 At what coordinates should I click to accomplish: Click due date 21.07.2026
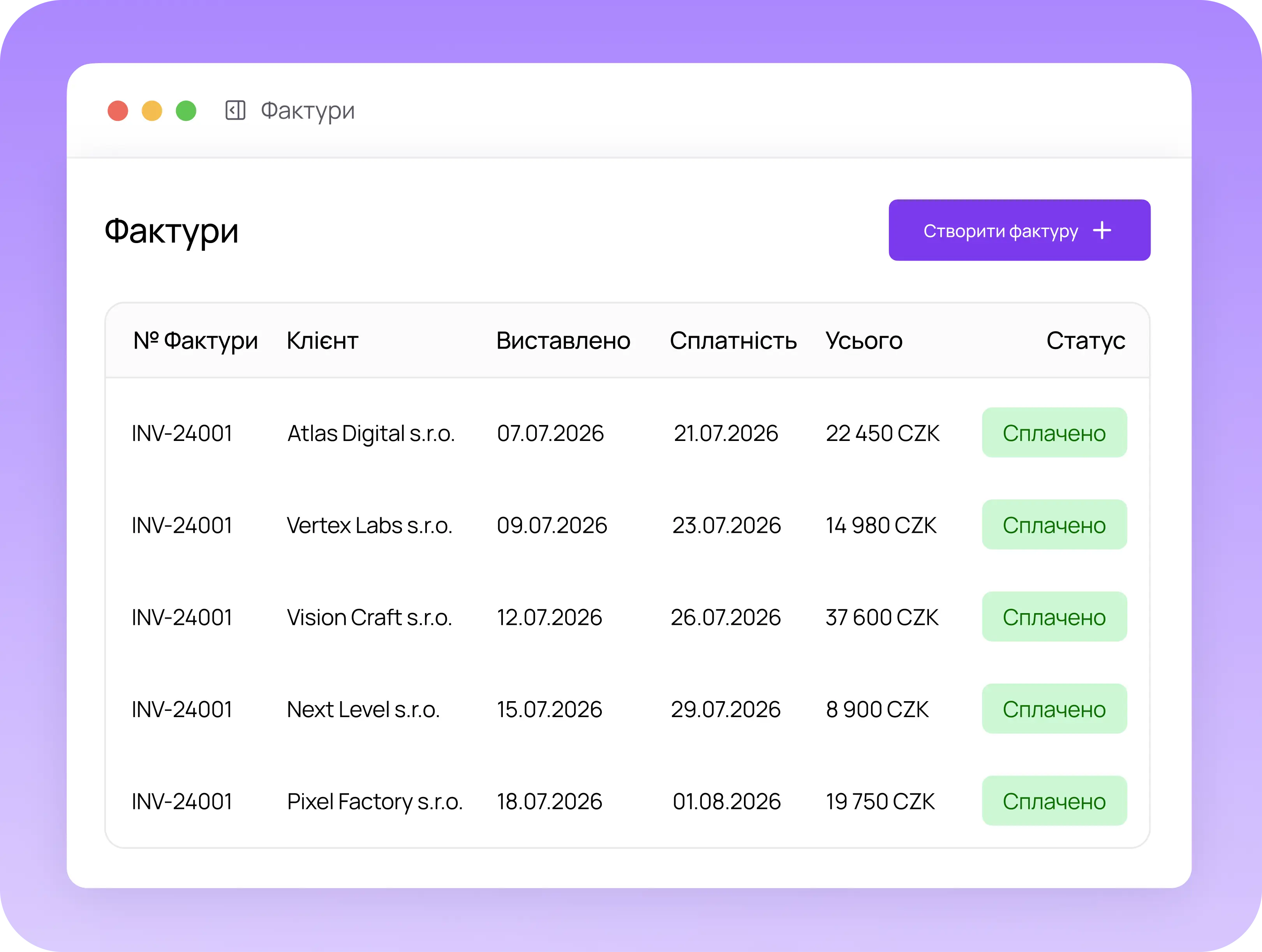click(726, 433)
